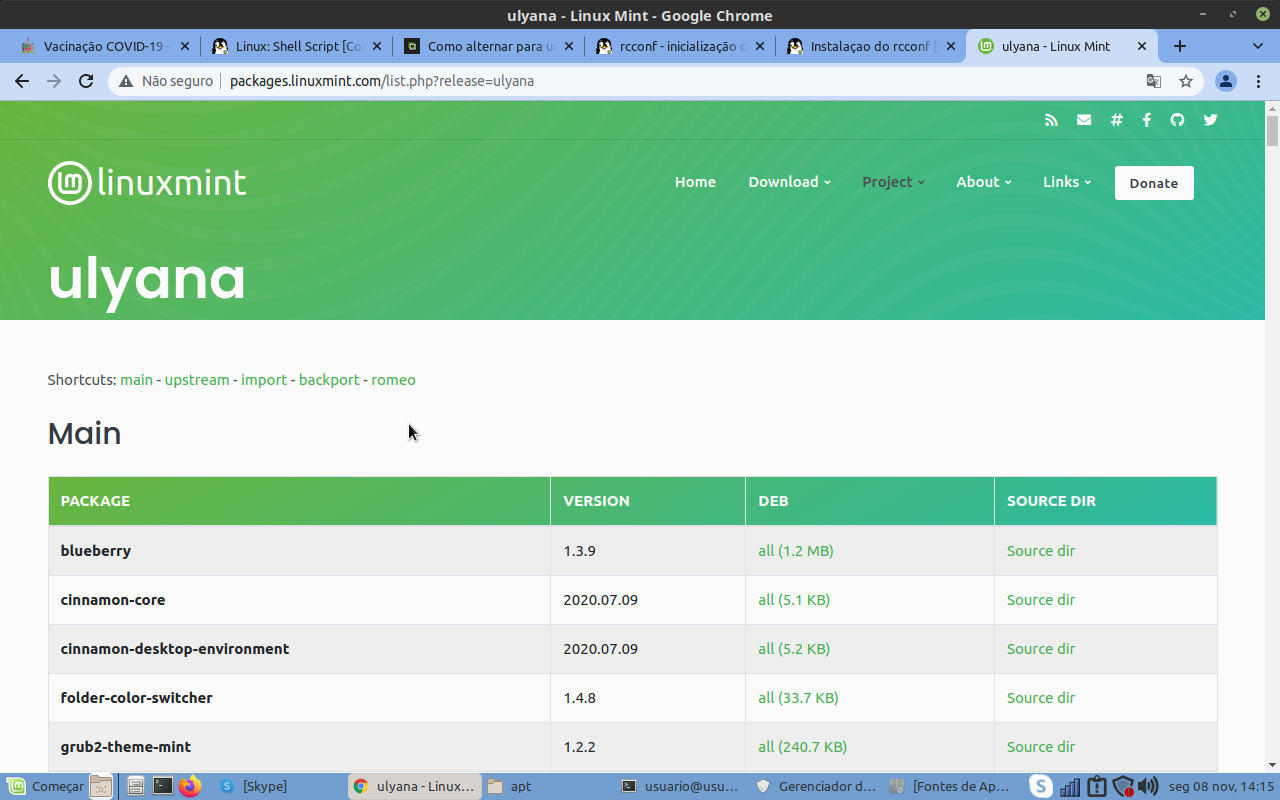Open Source dir for blueberry
The image size is (1280, 800).
coord(1041,551)
